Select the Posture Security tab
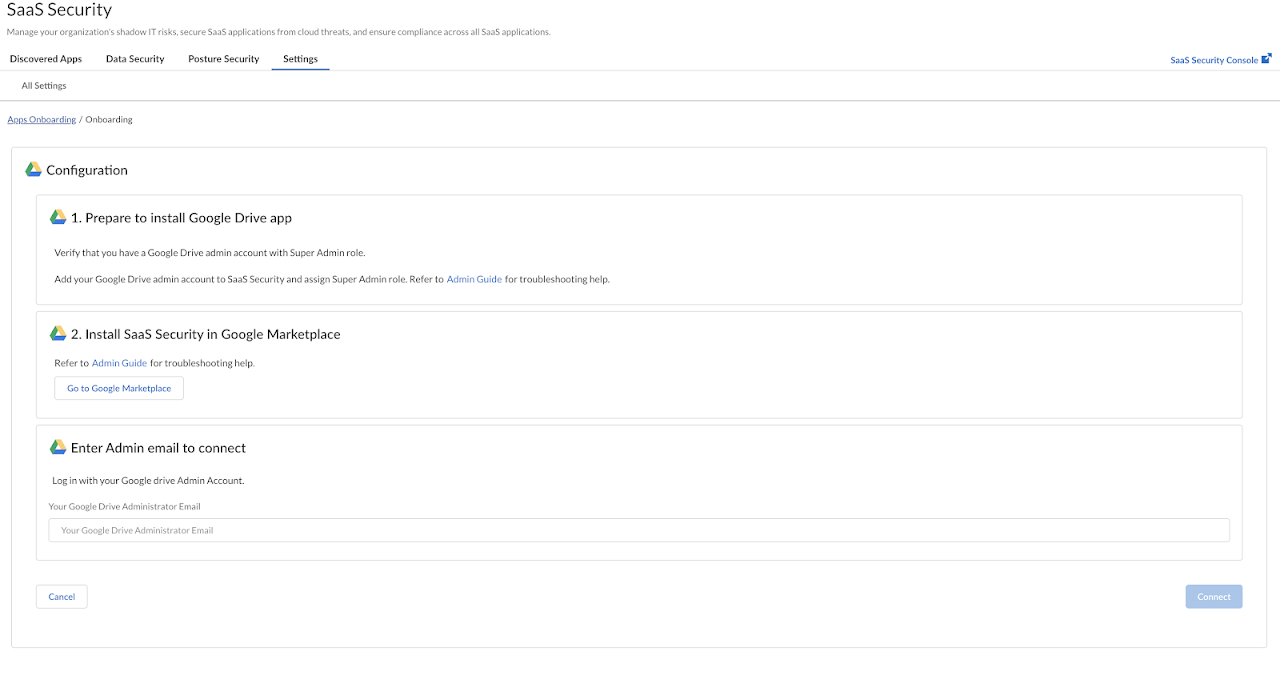The width and height of the screenshot is (1280, 695). pyautogui.click(x=224, y=59)
